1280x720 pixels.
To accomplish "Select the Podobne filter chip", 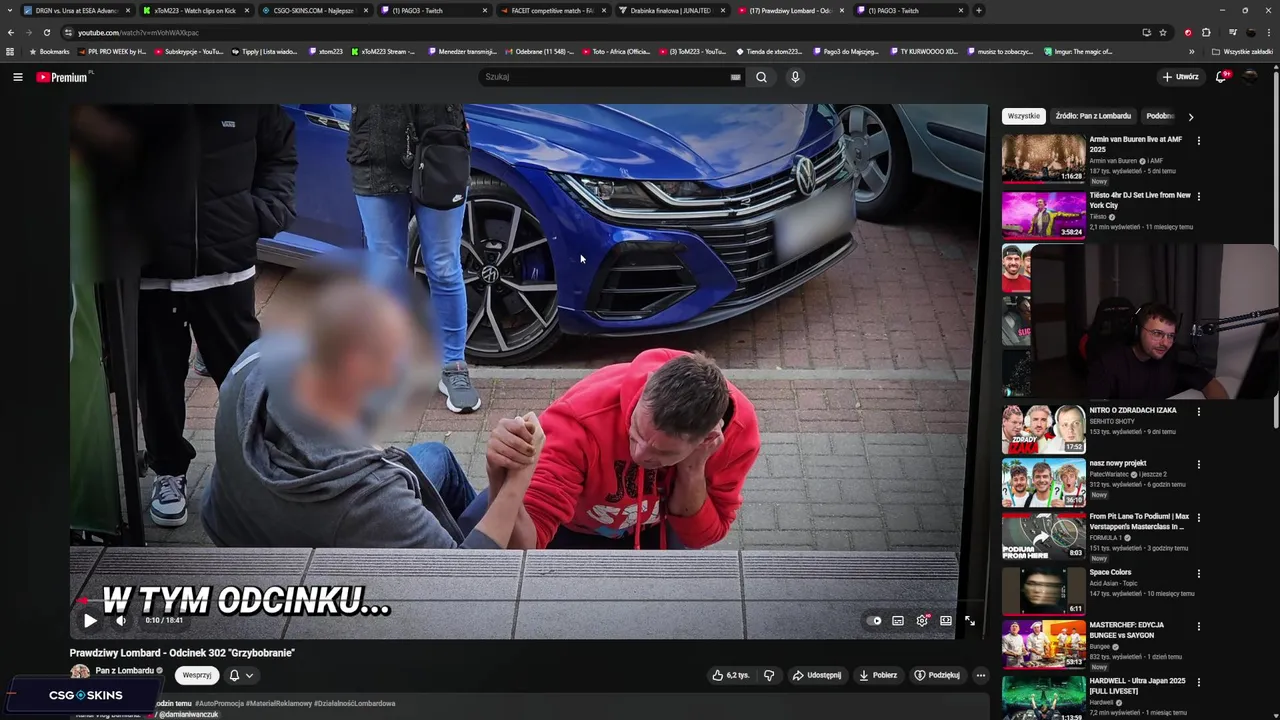I will click(1160, 116).
